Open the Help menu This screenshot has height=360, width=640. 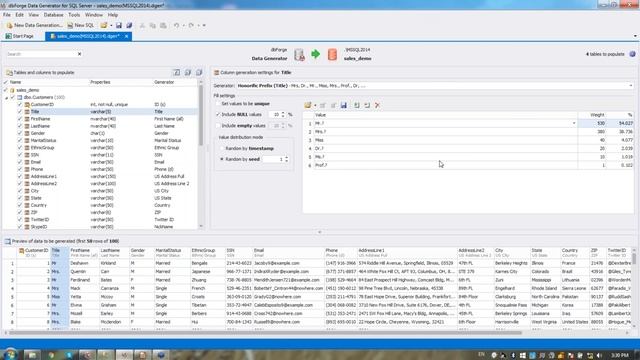tap(113, 15)
